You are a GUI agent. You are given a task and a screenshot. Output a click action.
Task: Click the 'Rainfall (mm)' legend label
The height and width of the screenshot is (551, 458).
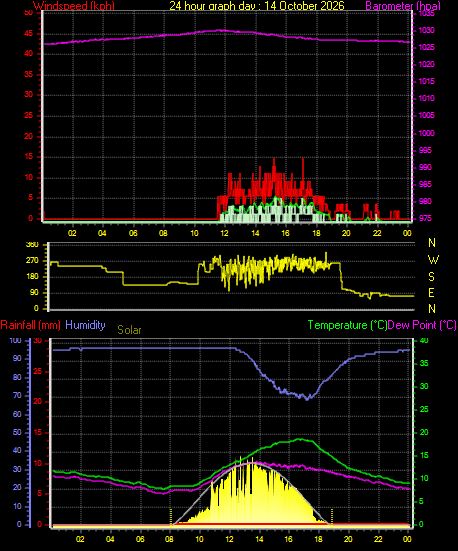[x=31, y=325]
